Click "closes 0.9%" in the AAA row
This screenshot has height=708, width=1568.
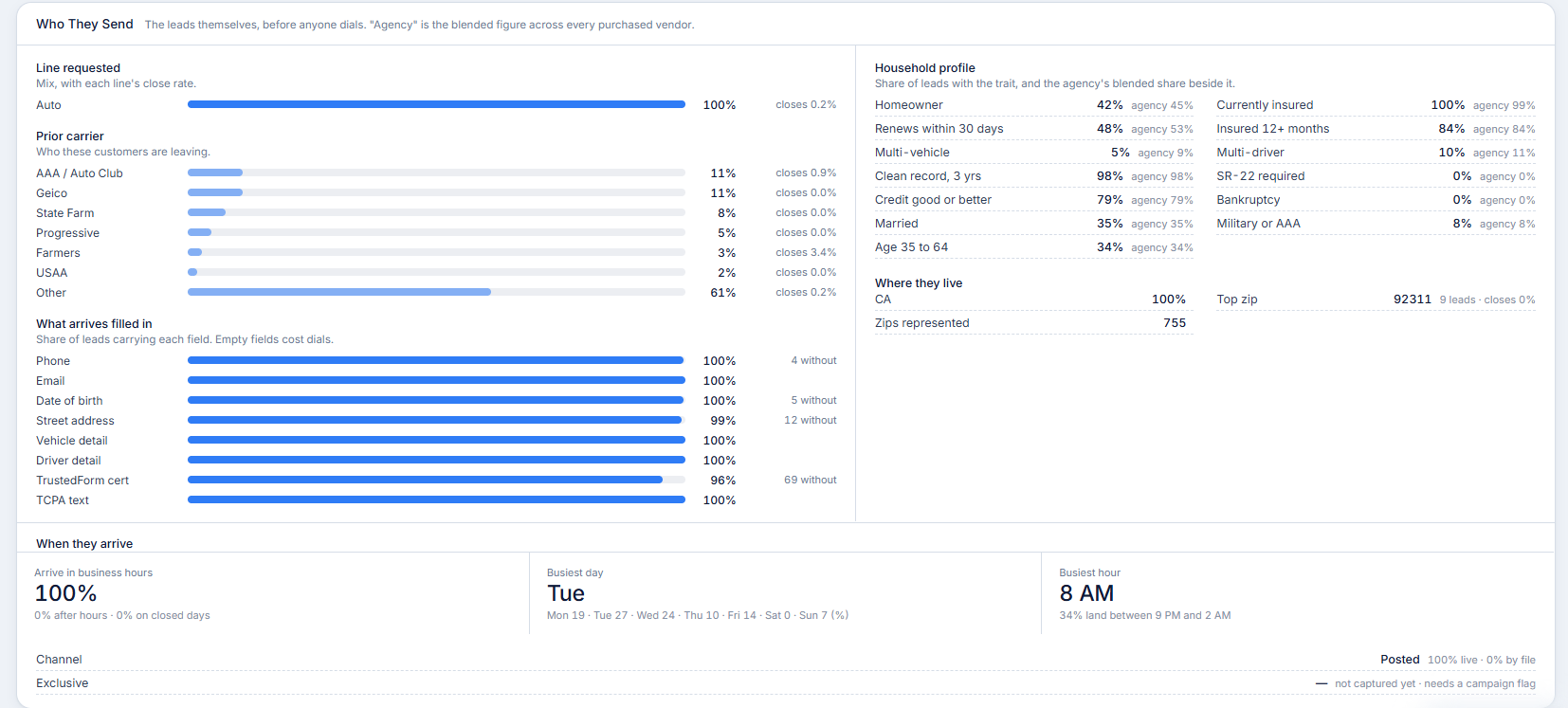click(806, 172)
